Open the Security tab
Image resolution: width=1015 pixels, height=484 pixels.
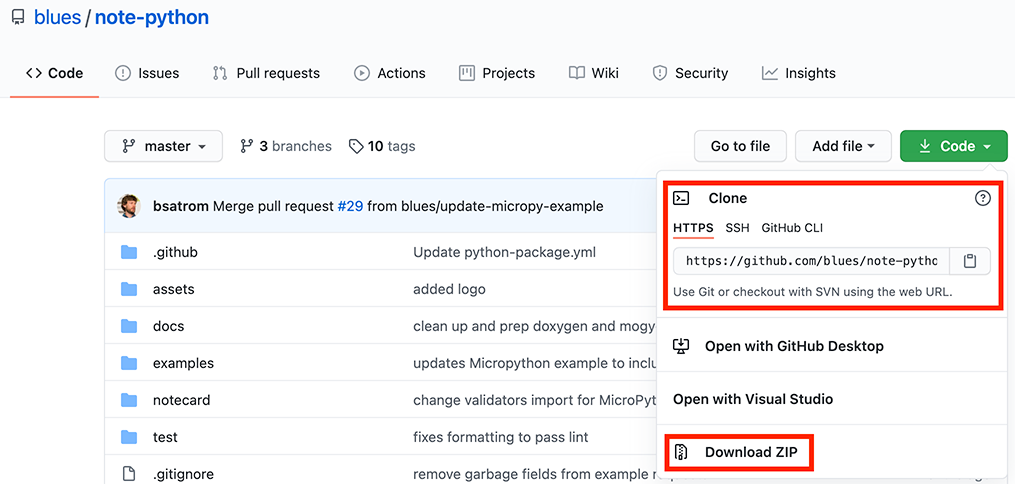click(690, 73)
